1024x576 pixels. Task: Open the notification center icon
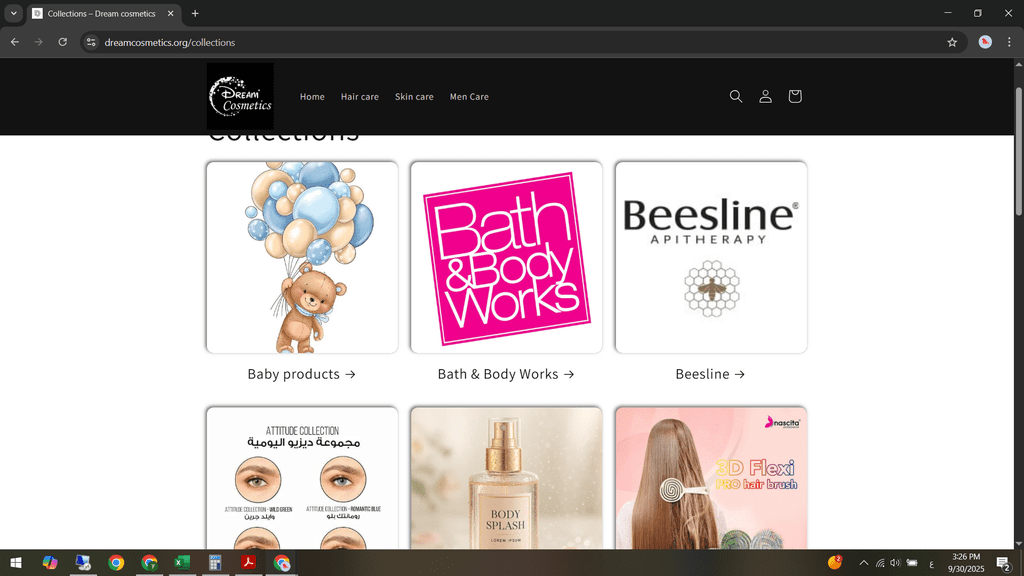pos(1004,563)
